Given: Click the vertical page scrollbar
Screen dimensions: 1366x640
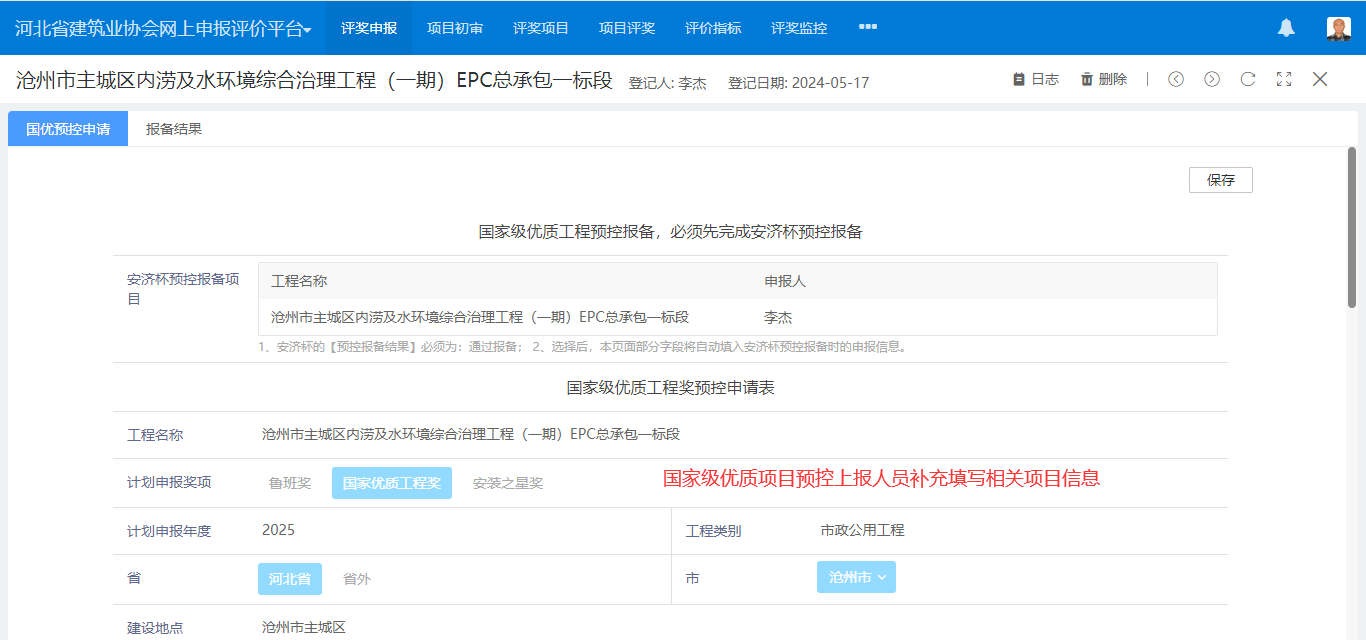Looking at the screenshot, I should tap(1352, 230).
